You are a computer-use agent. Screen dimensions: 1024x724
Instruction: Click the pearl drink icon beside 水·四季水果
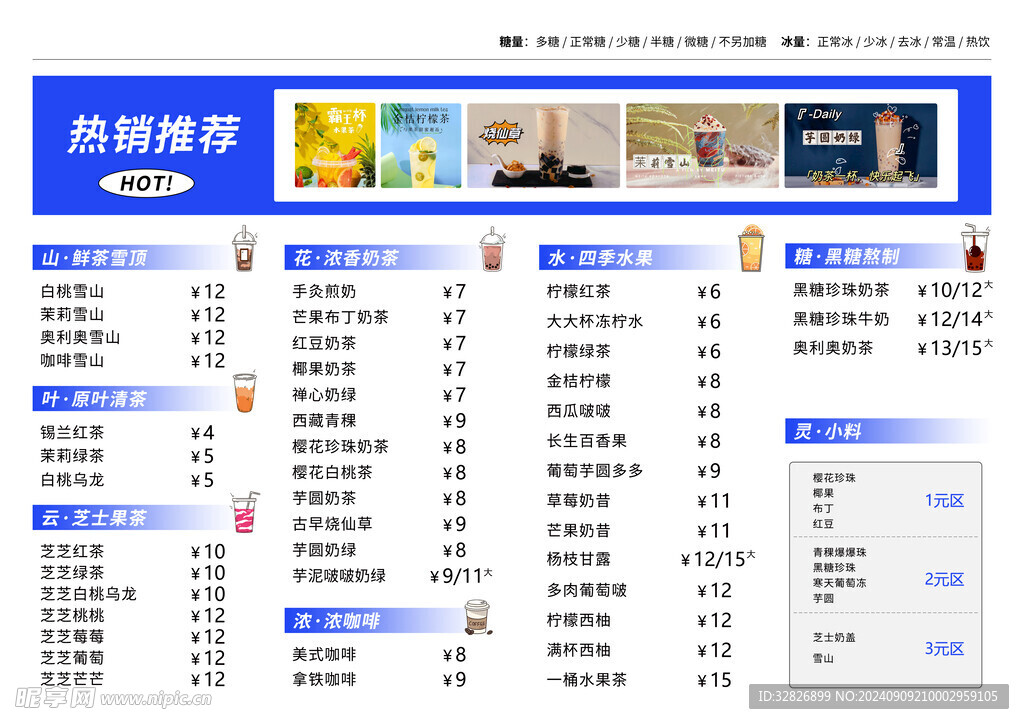click(x=752, y=251)
